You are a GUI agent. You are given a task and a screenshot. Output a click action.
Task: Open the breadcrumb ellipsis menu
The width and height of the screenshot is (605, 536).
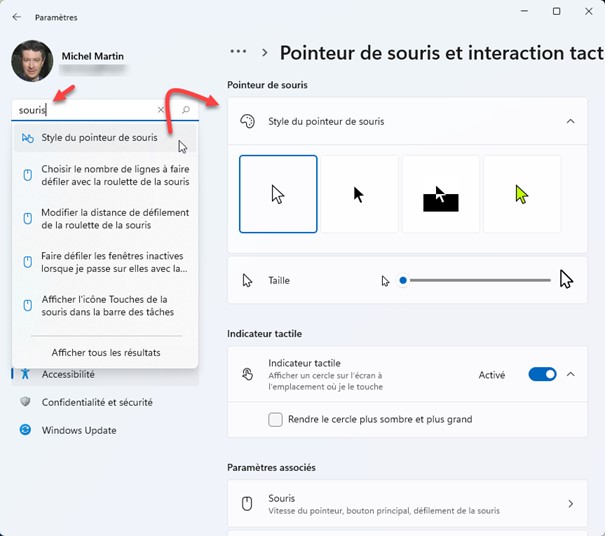tap(238, 51)
